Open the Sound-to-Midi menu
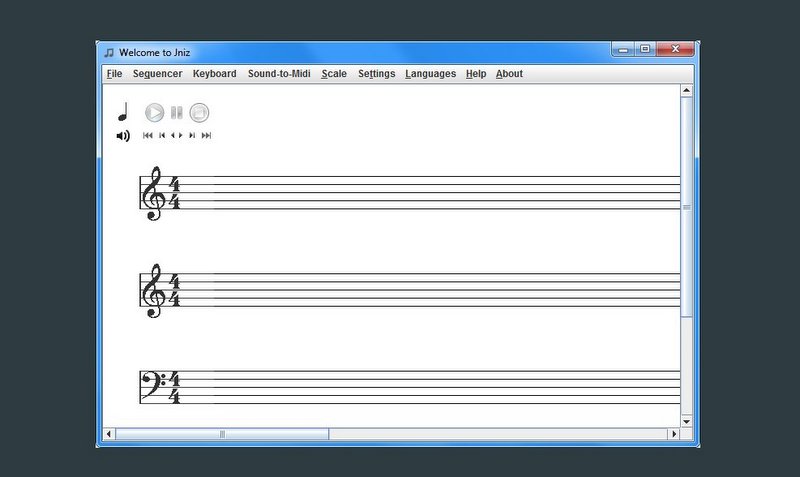 [x=279, y=73]
